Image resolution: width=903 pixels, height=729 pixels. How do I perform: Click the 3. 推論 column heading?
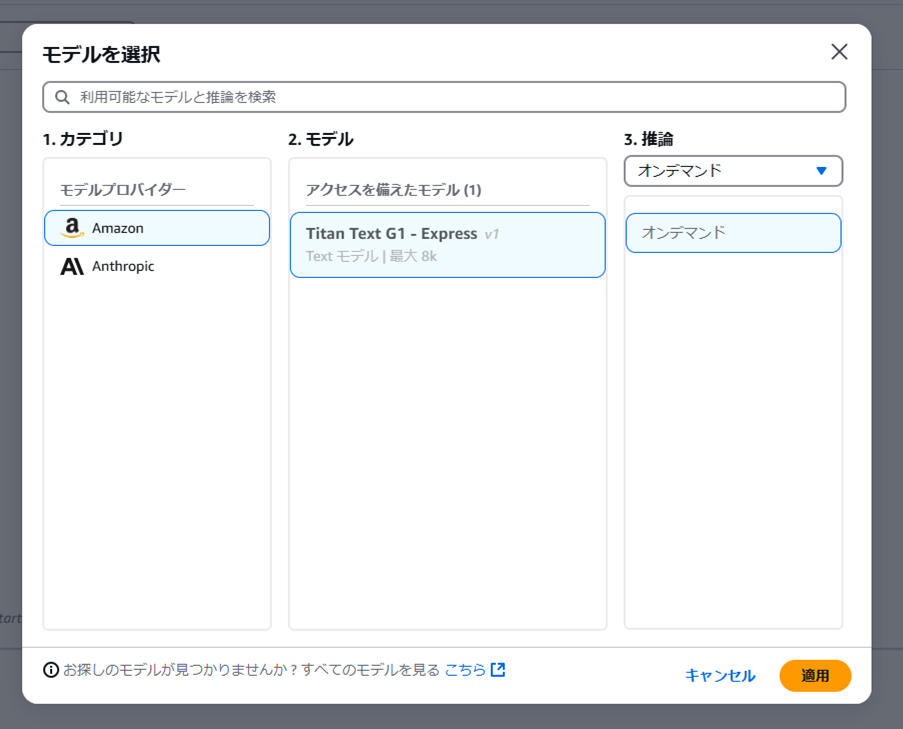tap(648, 139)
